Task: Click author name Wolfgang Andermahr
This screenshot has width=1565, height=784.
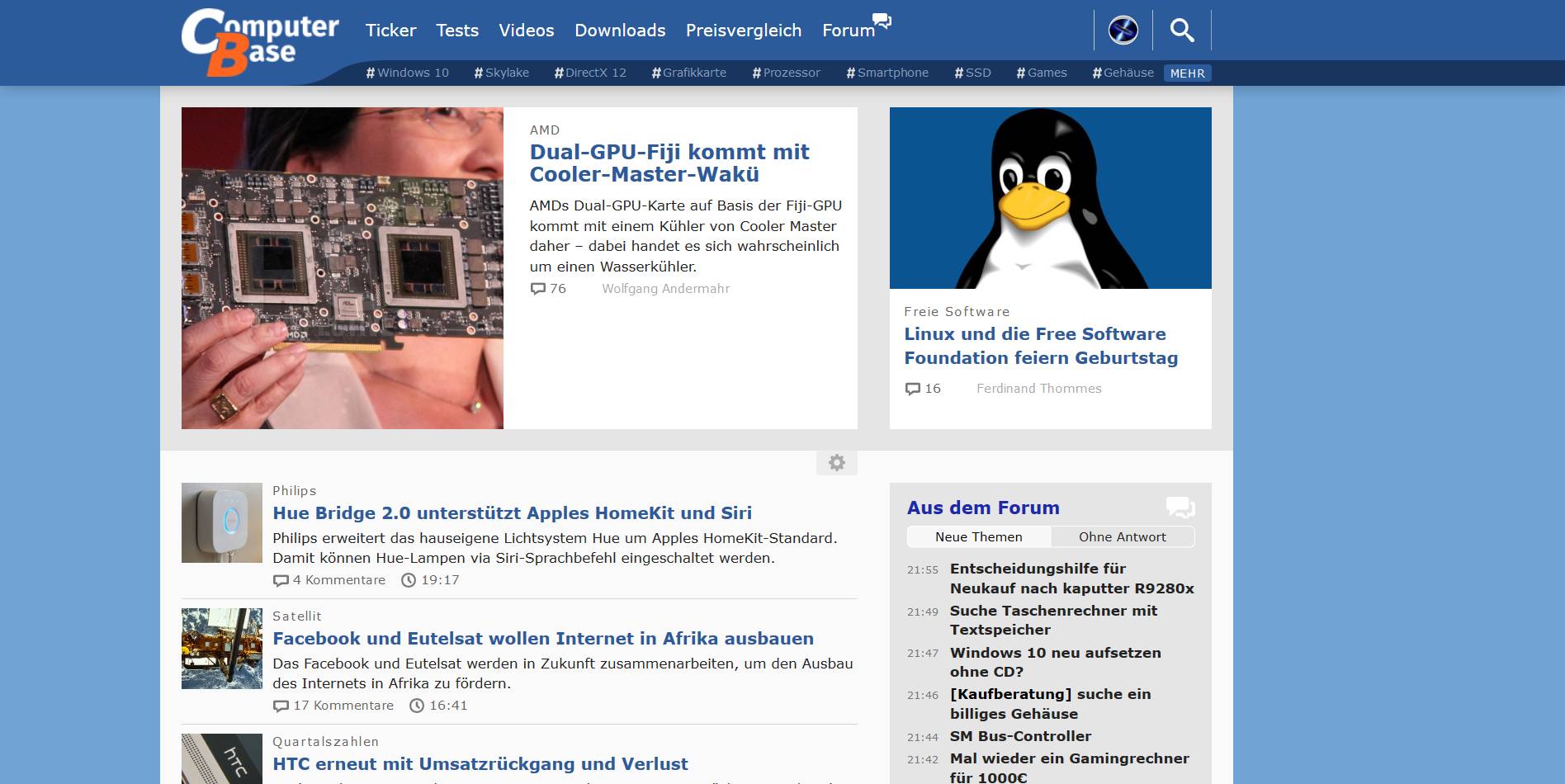Action: [666, 289]
